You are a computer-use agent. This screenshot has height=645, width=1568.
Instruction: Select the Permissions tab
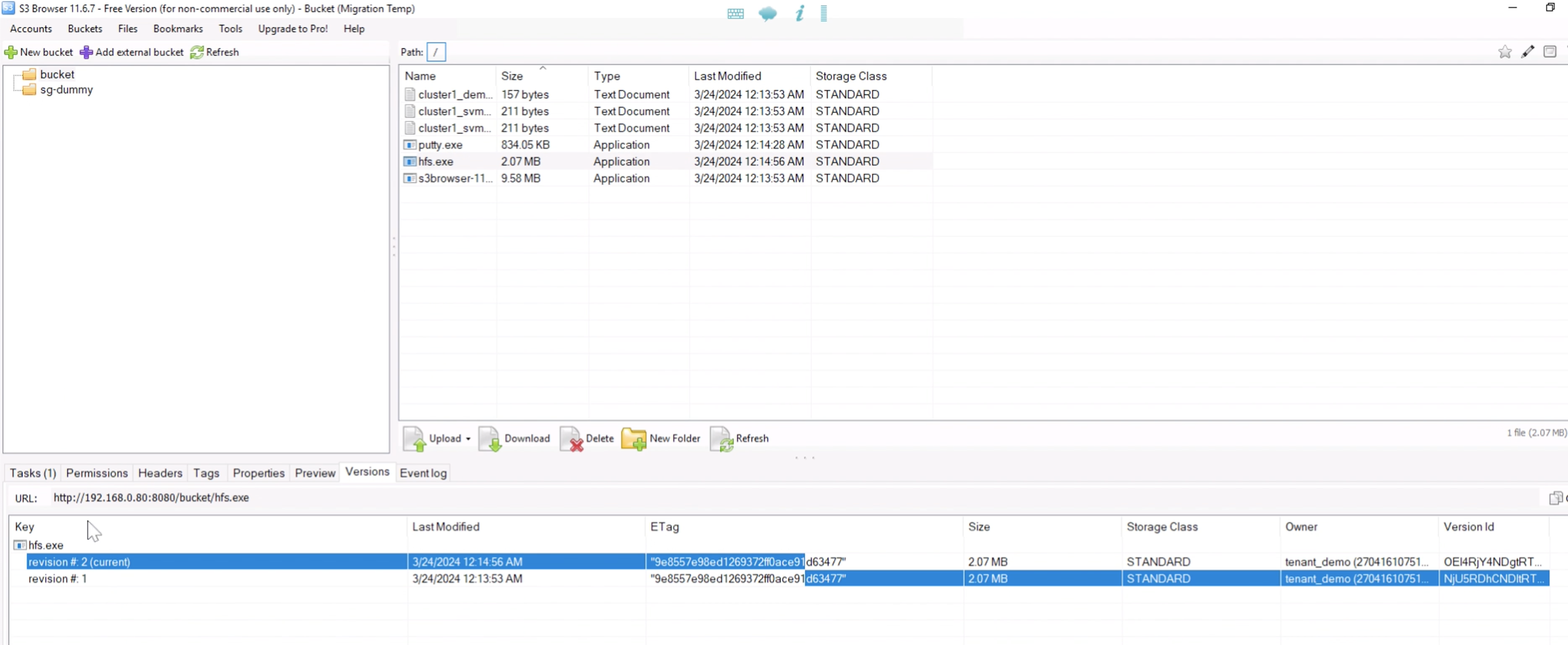point(97,473)
